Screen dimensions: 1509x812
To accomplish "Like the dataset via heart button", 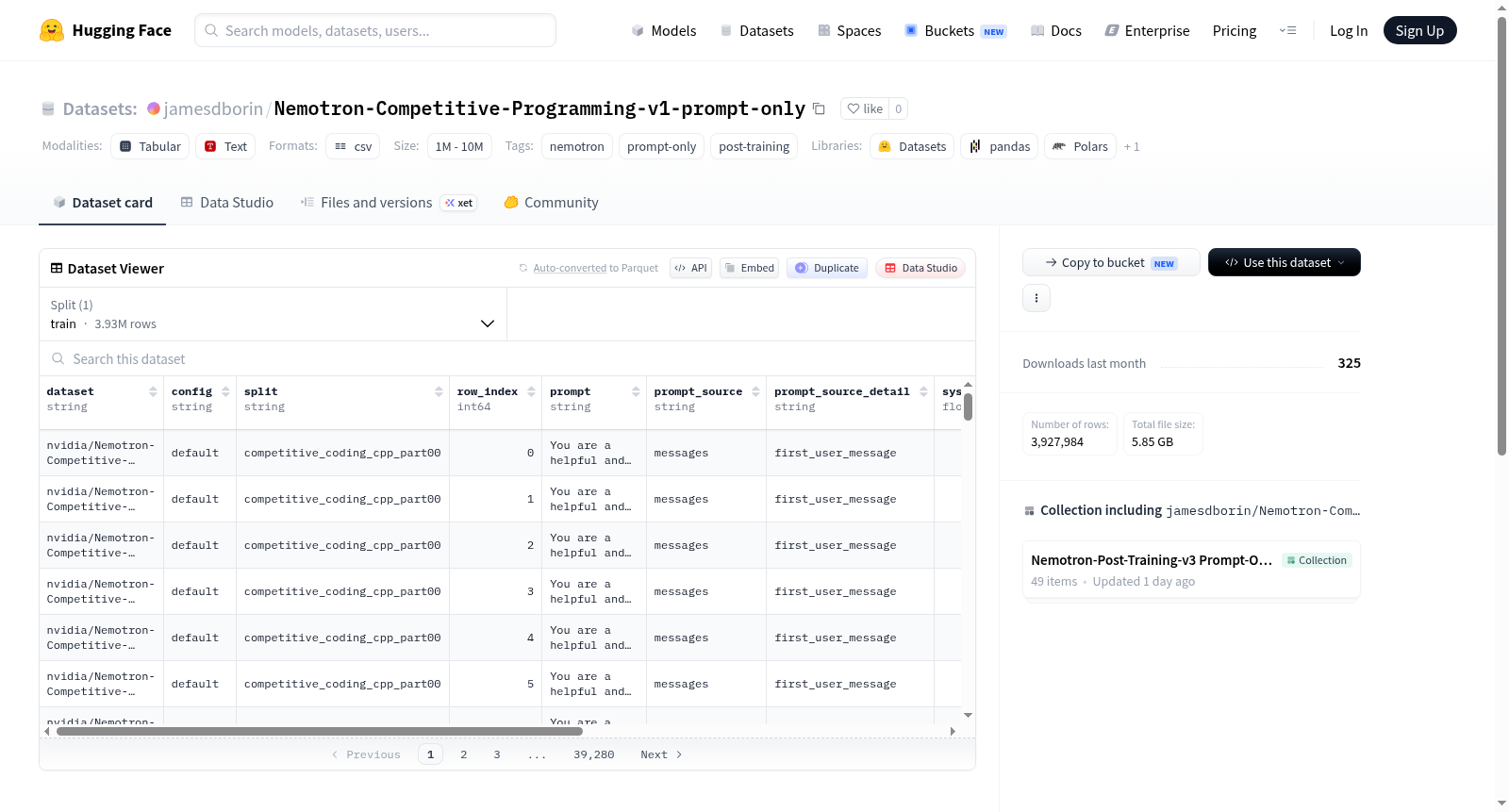I will tap(865, 108).
